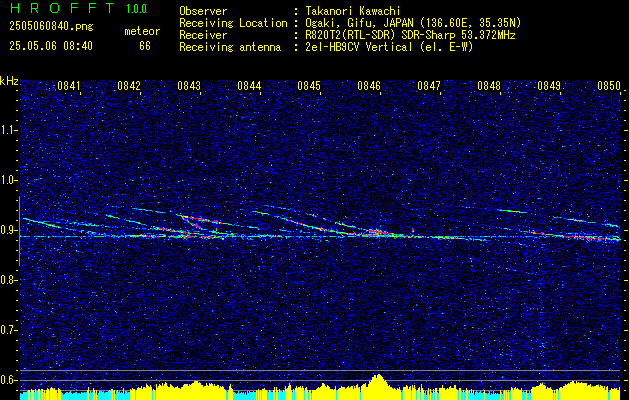Click the meteor label
This screenshot has height=400, width=629.
pyautogui.click(x=142, y=31)
